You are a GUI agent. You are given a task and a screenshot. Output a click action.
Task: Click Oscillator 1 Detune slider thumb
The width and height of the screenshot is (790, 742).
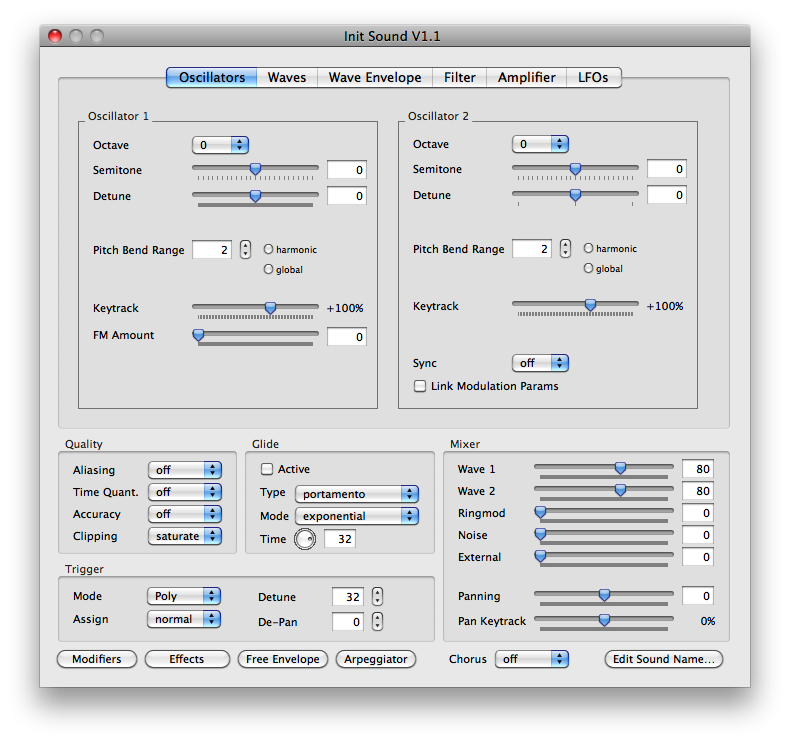(x=255, y=195)
